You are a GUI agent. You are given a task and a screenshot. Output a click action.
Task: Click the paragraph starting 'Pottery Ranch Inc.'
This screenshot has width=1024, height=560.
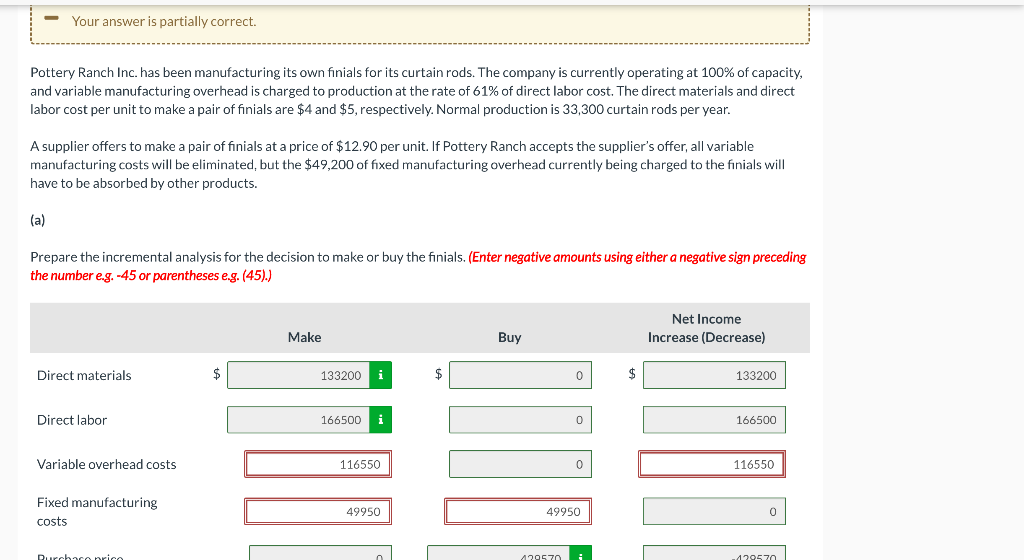(x=417, y=91)
